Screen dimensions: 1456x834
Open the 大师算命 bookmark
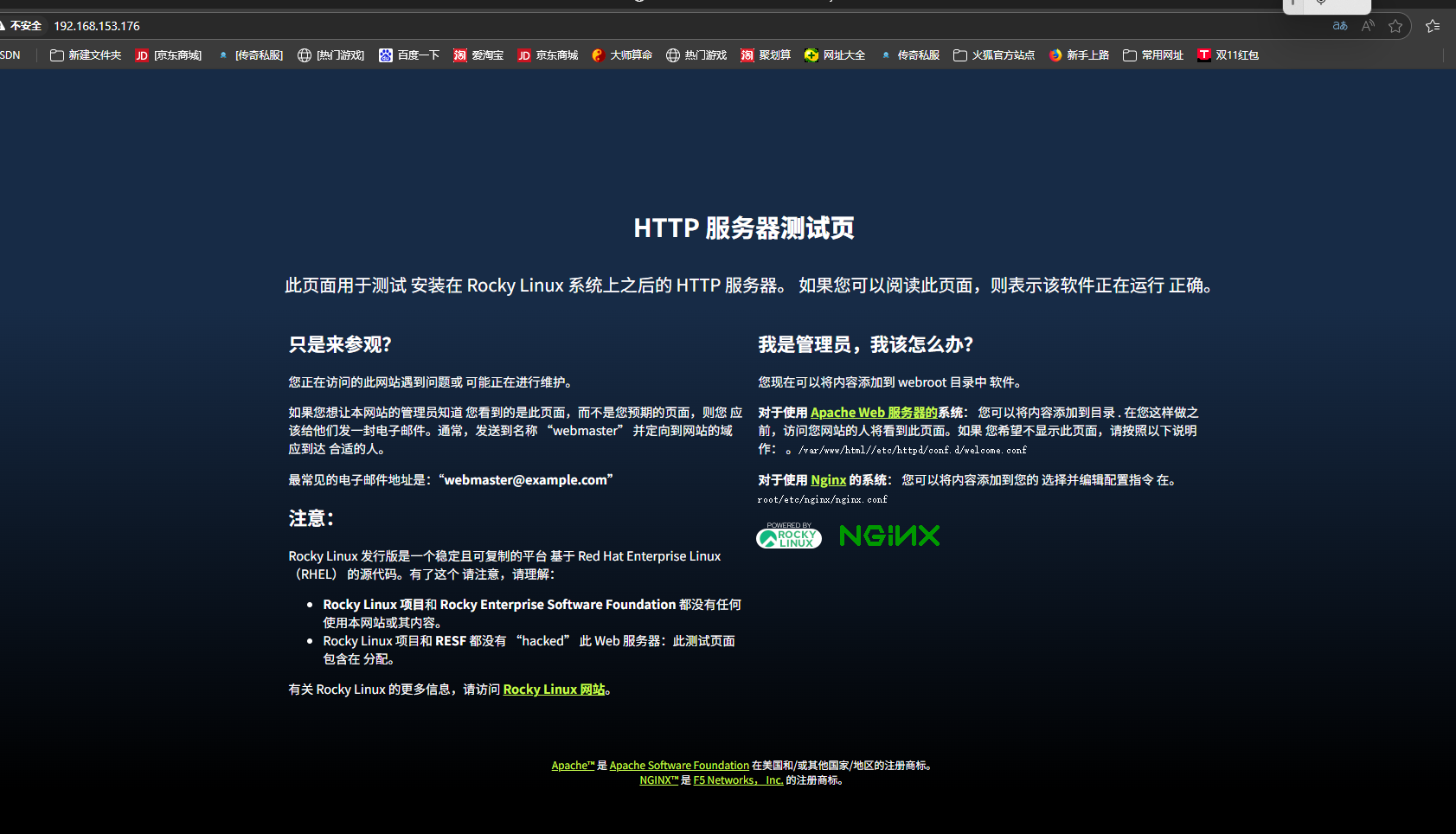coord(622,55)
